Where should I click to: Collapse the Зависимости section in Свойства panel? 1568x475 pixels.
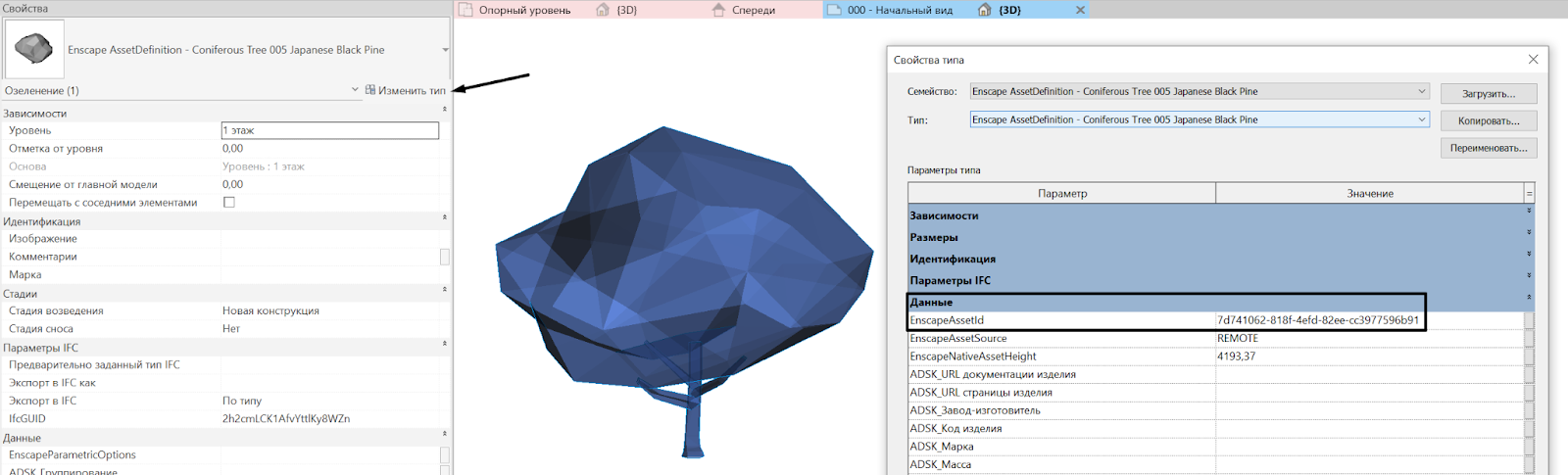click(444, 111)
